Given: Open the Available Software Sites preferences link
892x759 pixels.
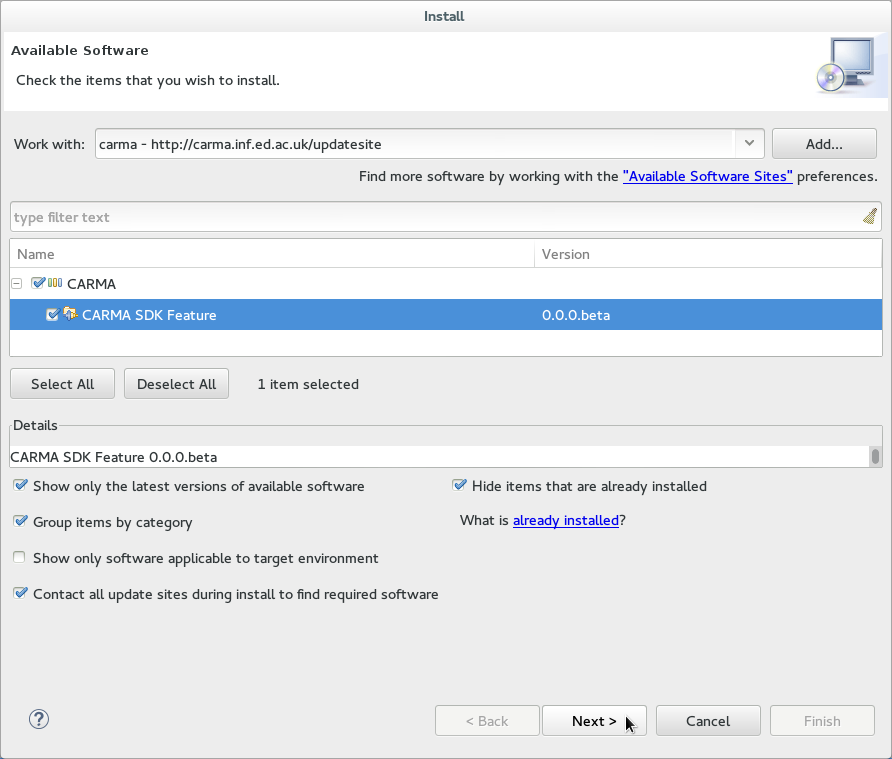Looking at the screenshot, I should point(707,176).
